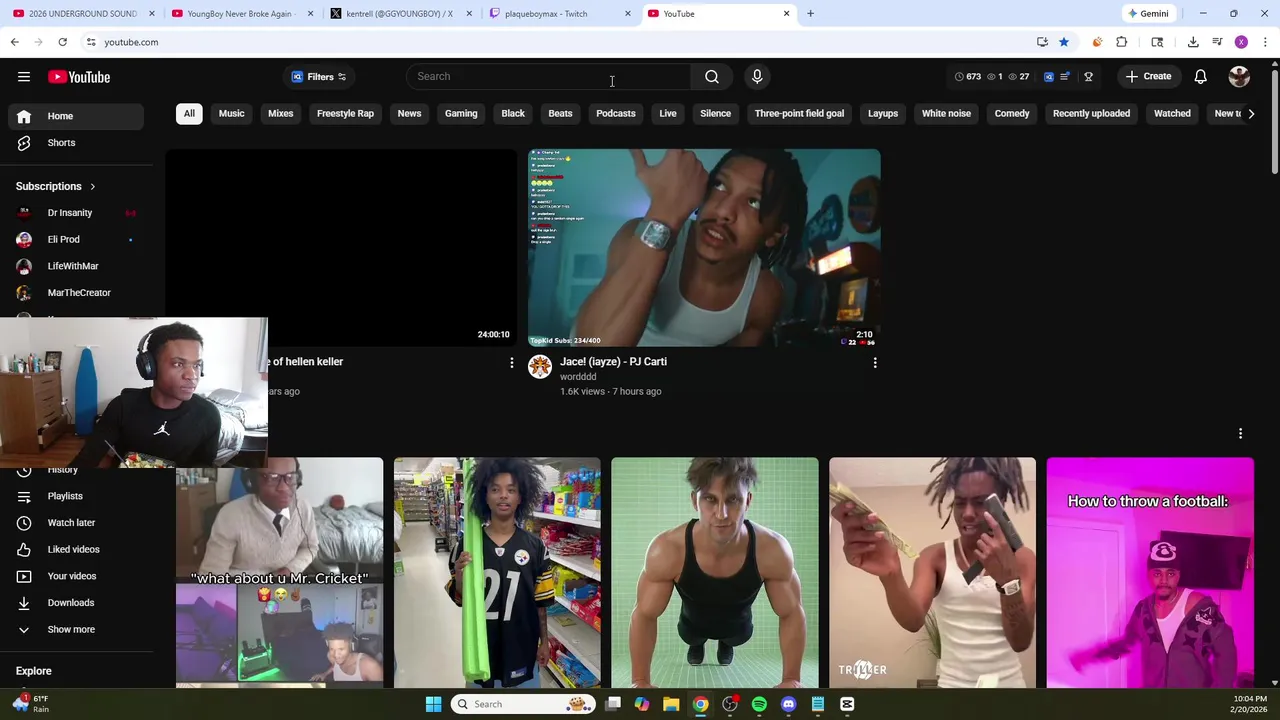1280x720 pixels.
Task: Open the Create menu
Action: tap(1148, 77)
